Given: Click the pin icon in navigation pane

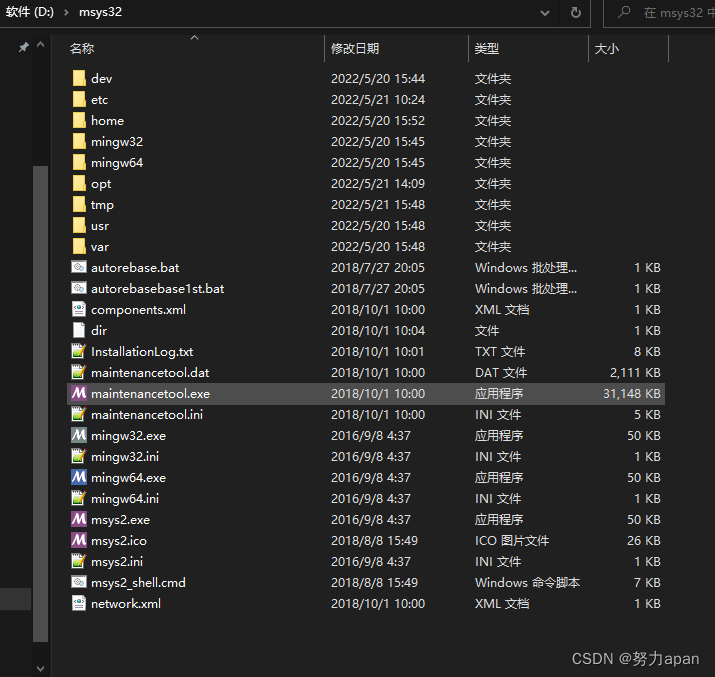Looking at the screenshot, I should click(23, 47).
